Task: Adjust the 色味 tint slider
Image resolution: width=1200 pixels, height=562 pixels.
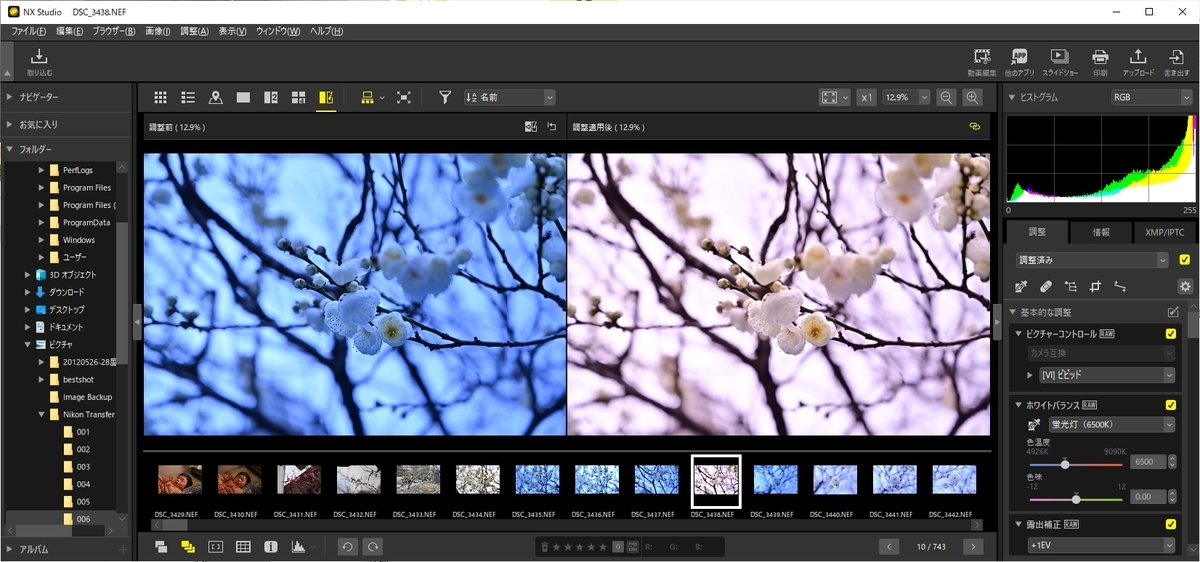Action: coord(1076,498)
